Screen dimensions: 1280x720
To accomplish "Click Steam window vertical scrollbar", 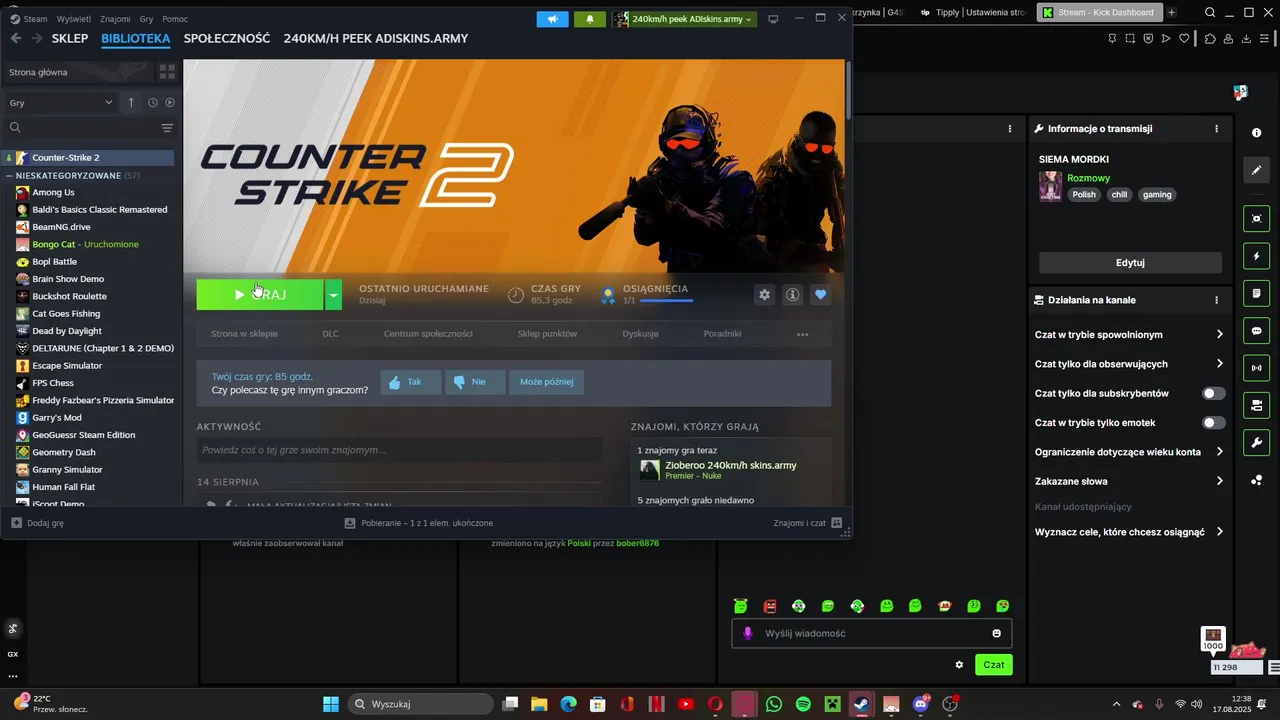I will [x=848, y=90].
